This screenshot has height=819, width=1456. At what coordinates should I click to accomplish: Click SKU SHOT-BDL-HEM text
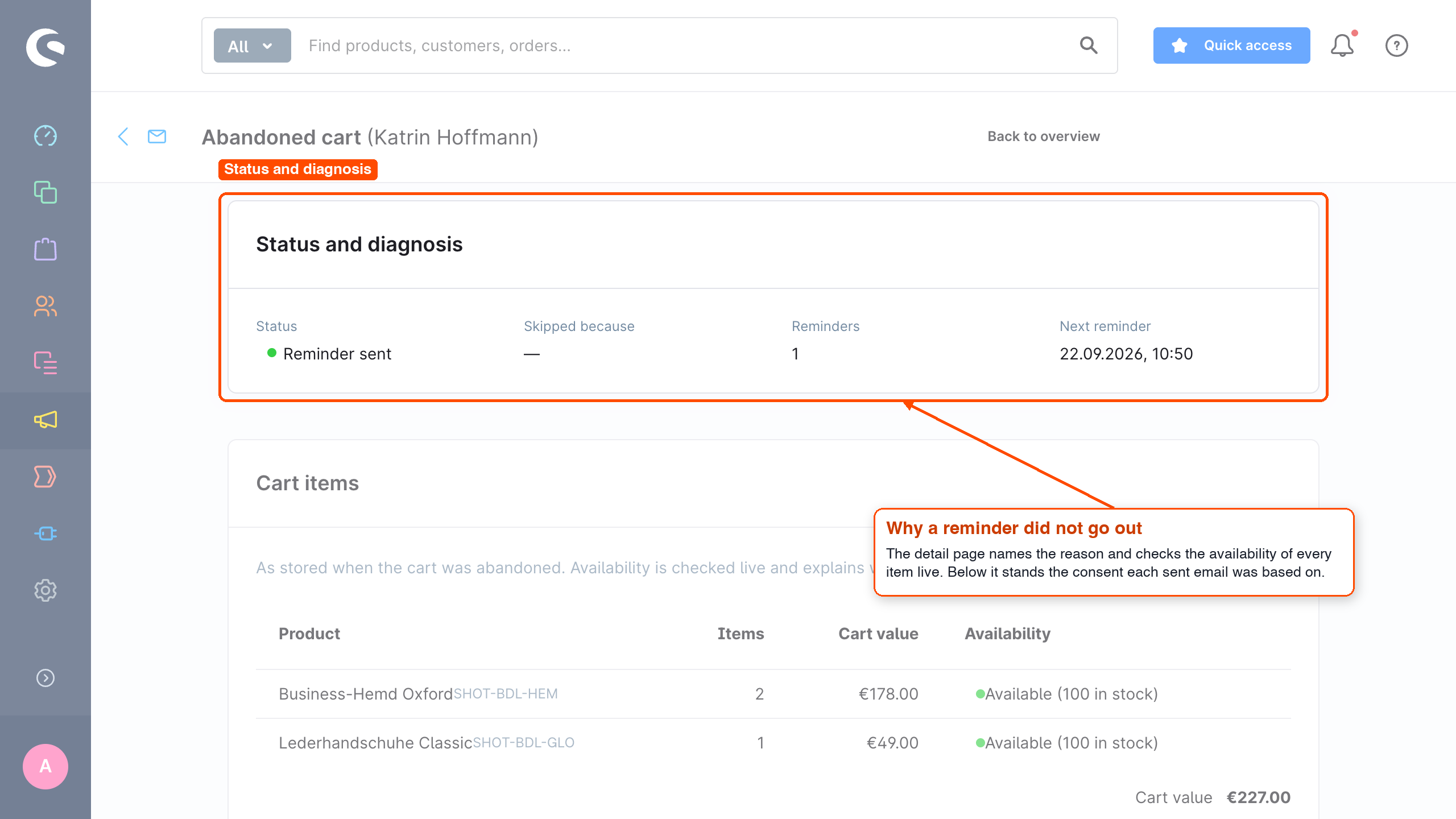(x=506, y=694)
